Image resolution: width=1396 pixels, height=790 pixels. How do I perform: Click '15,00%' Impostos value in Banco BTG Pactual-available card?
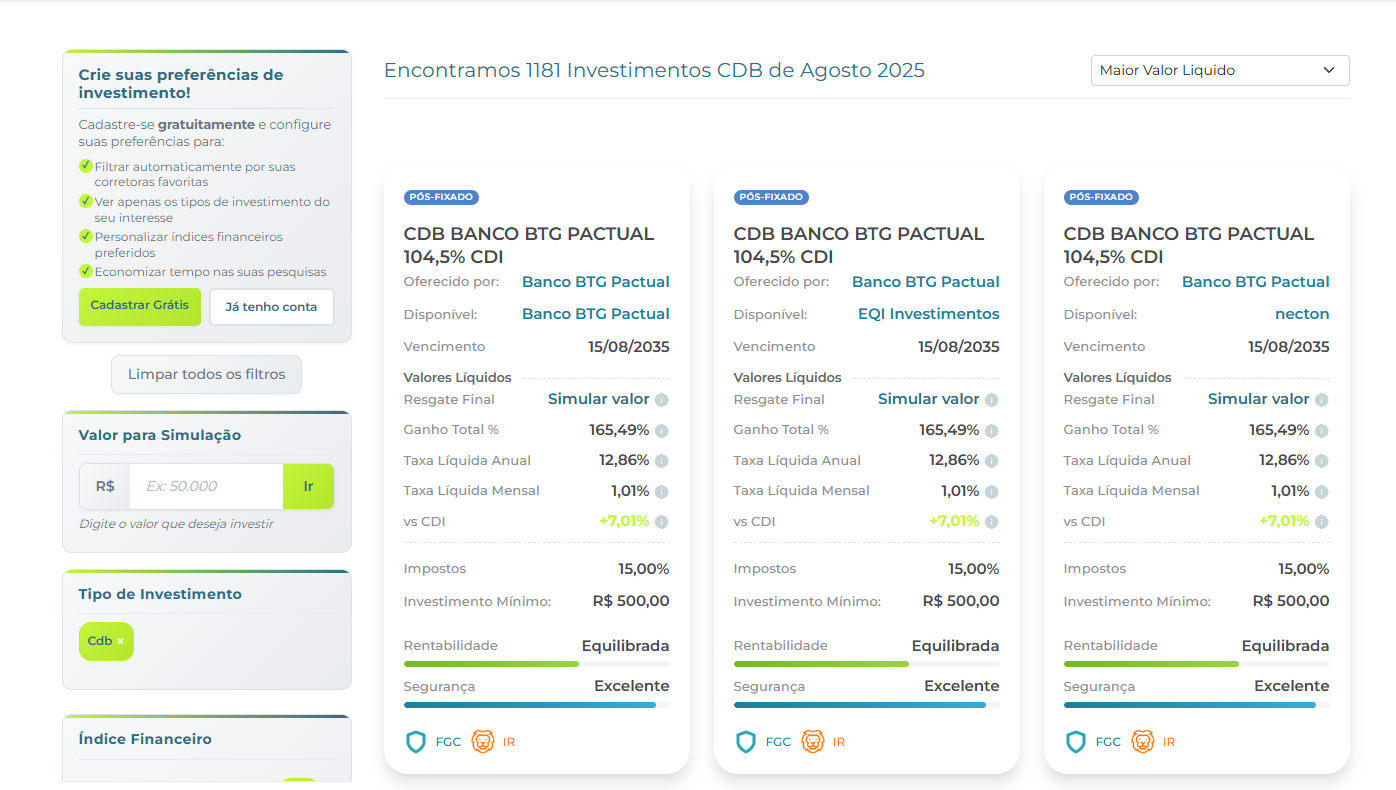pyautogui.click(x=644, y=569)
